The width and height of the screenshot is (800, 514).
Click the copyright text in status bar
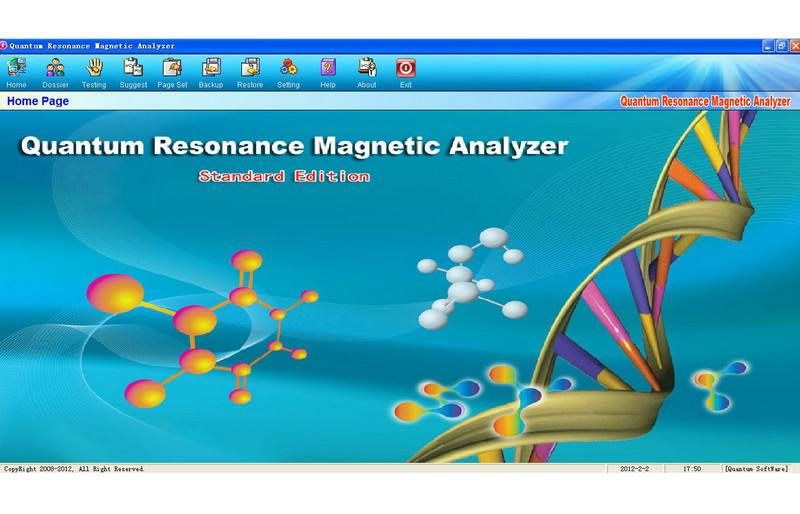tap(74, 469)
